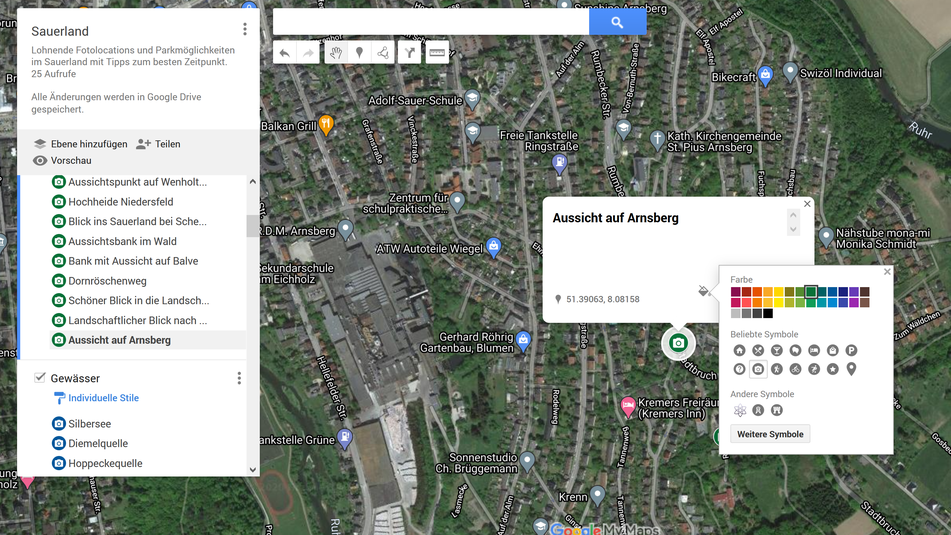This screenshot has height=535, width=951.
Task: Pick the black color swatch
Action: pyautogui.click(x=768, y=314)
